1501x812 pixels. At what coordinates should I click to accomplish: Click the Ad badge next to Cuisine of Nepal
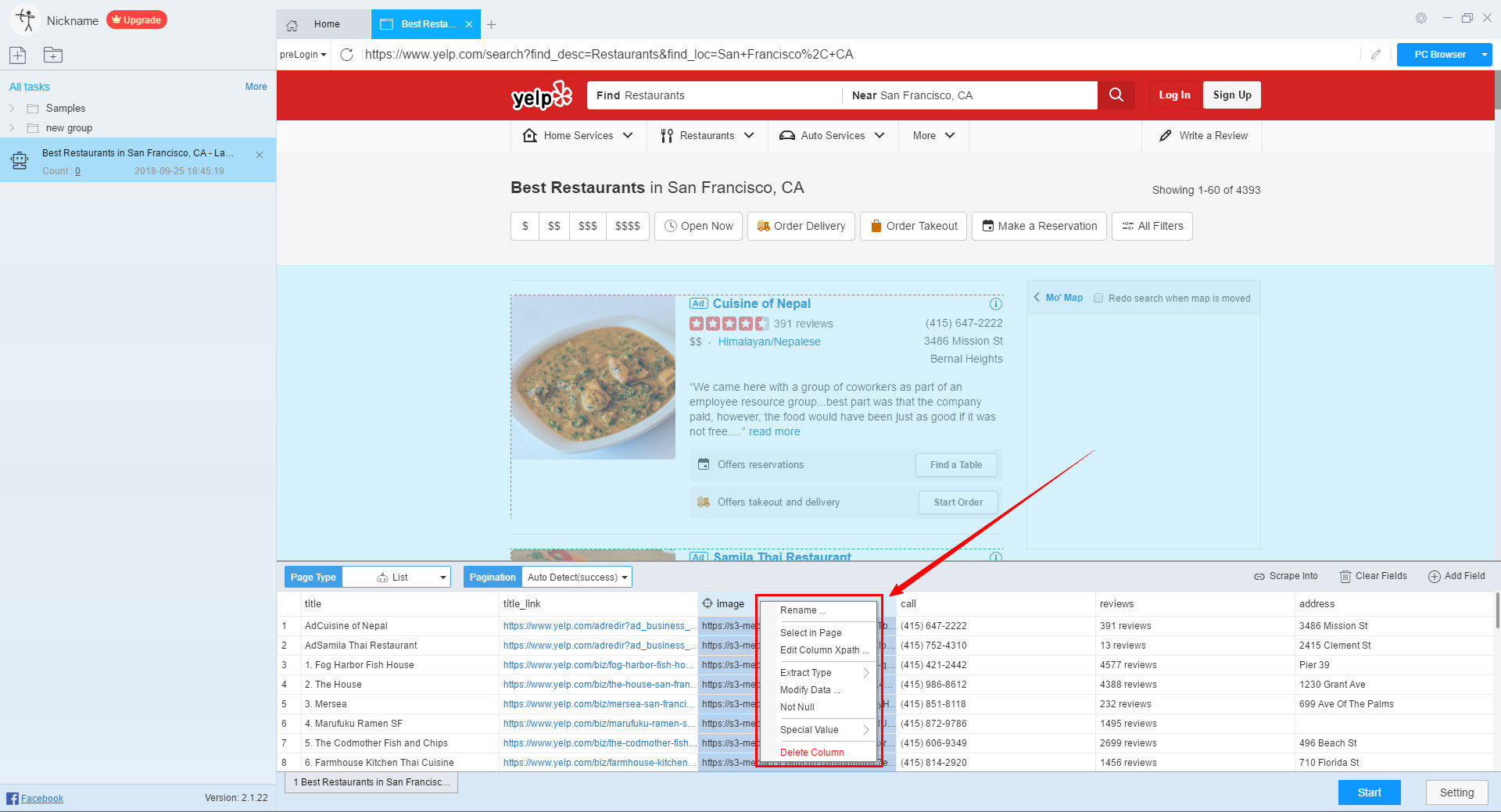698,304
